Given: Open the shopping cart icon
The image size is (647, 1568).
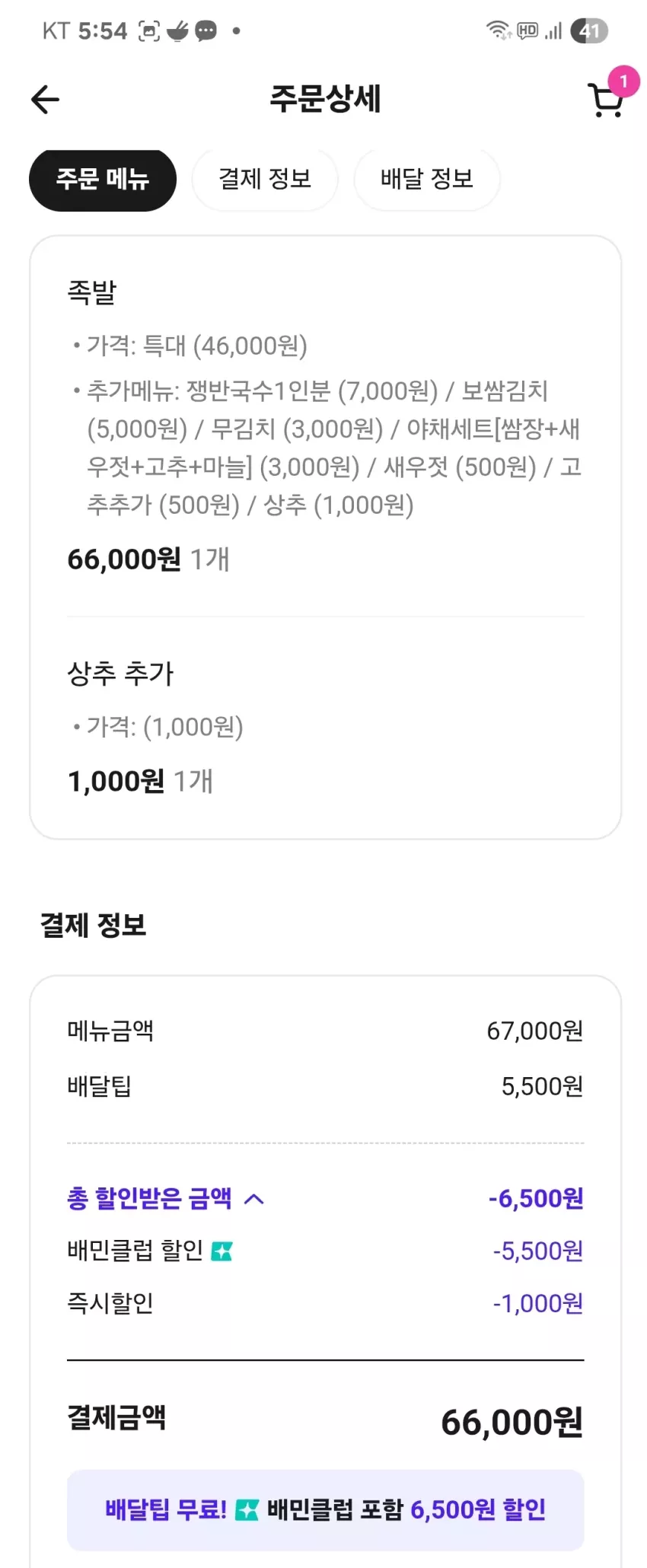Looking at the screenshot, I should pos(606,100).
